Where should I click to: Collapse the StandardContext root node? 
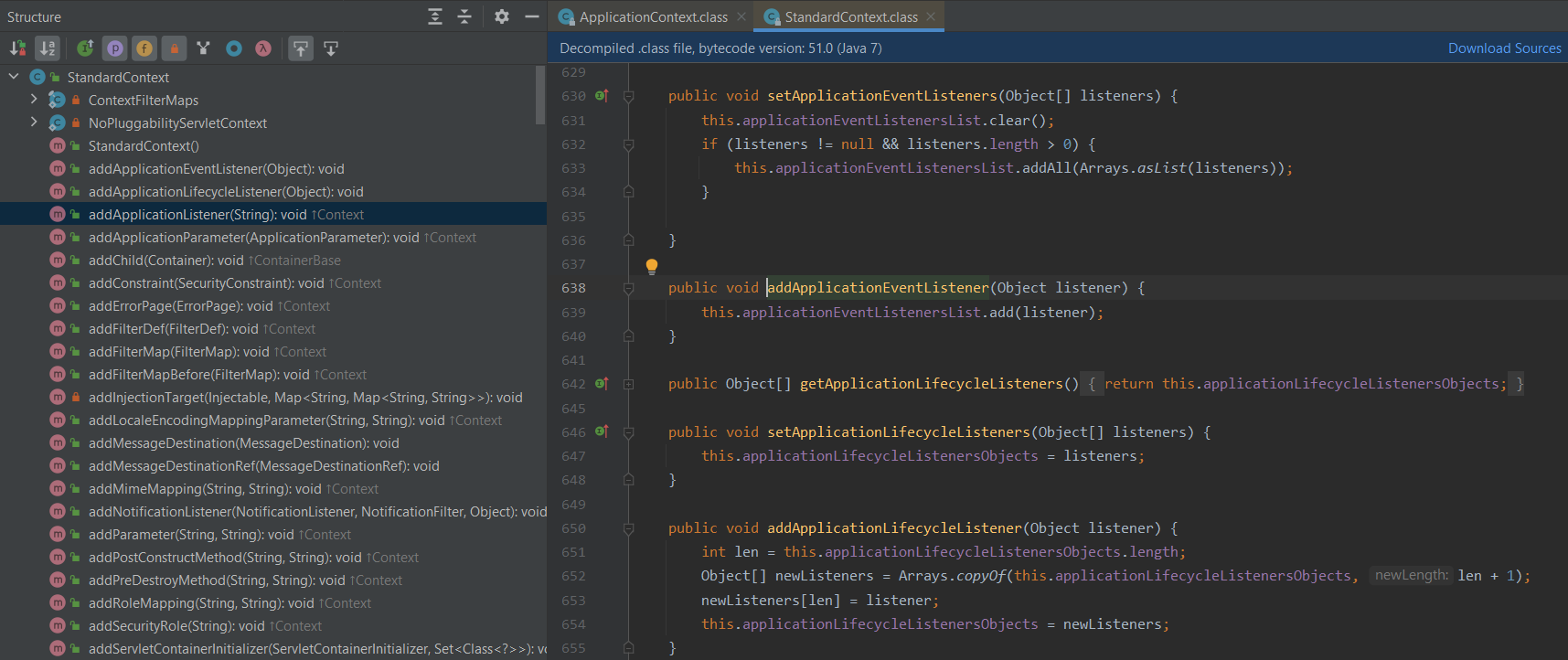tap(14, 77)
